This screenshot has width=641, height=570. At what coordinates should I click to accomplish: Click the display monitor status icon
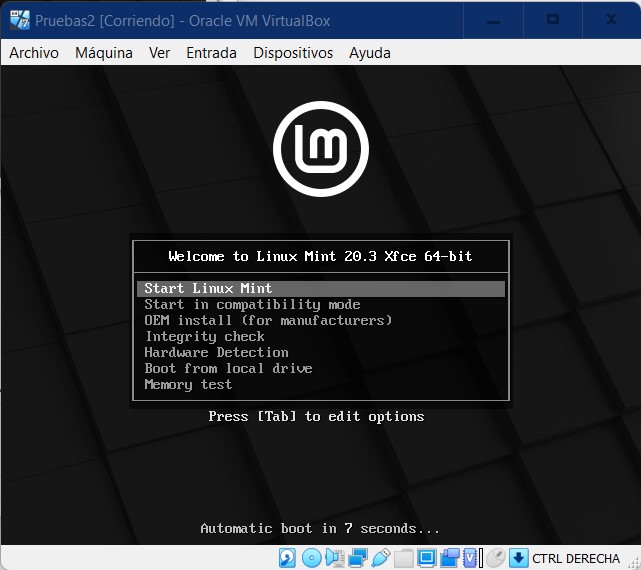pos(426,558)
